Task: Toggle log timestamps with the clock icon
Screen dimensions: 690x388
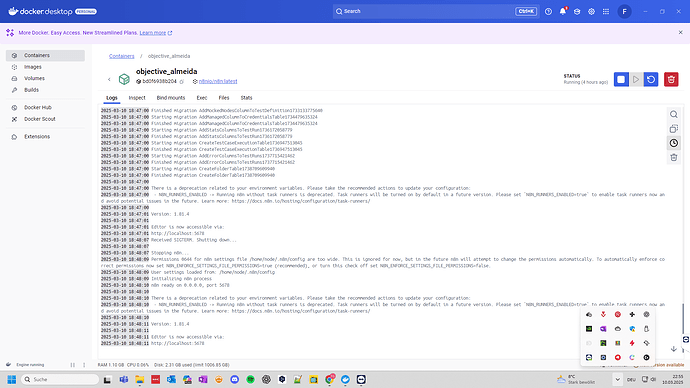Action: point(674,143)
